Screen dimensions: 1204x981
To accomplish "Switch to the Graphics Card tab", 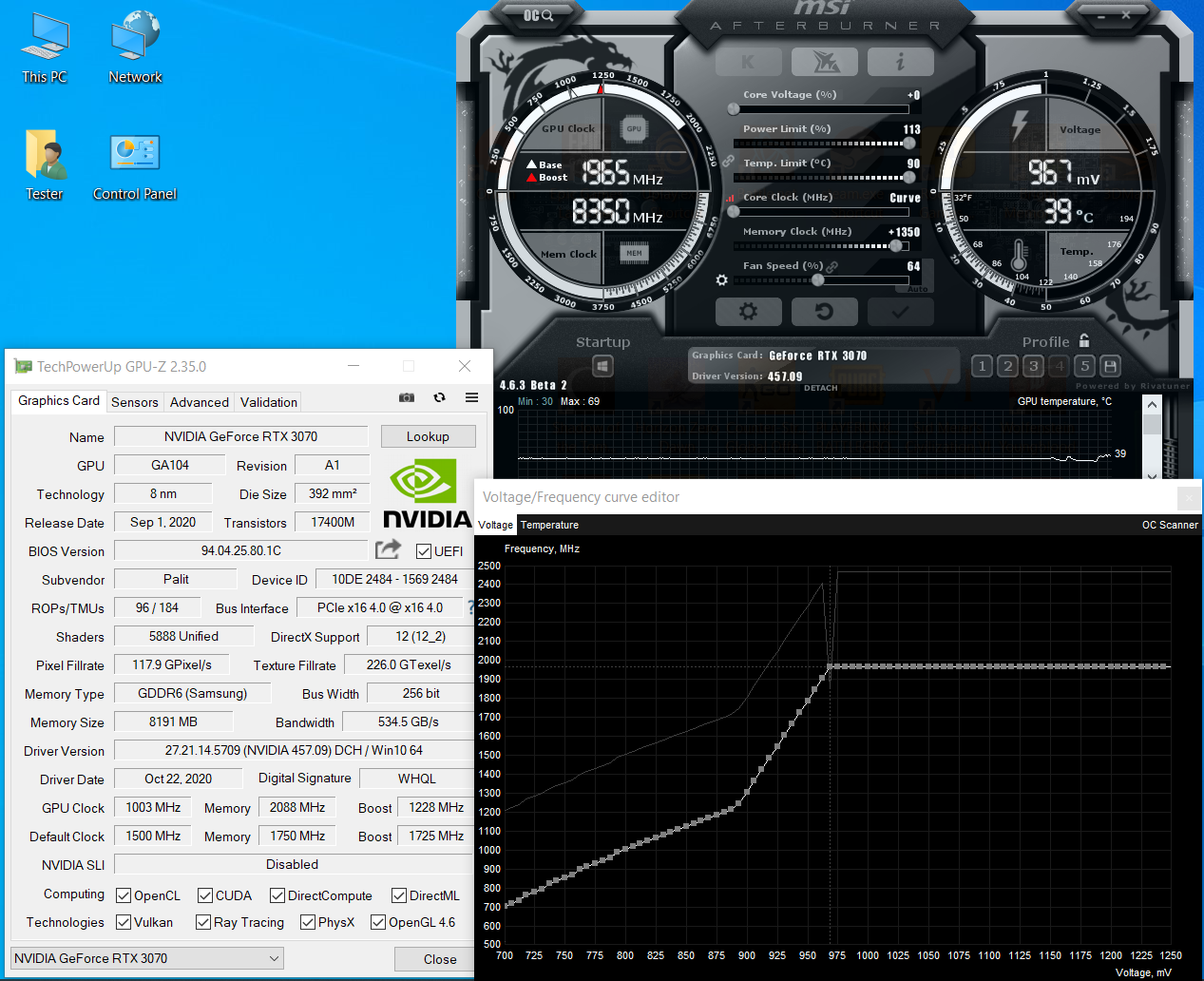I will [x=59, y=400].
